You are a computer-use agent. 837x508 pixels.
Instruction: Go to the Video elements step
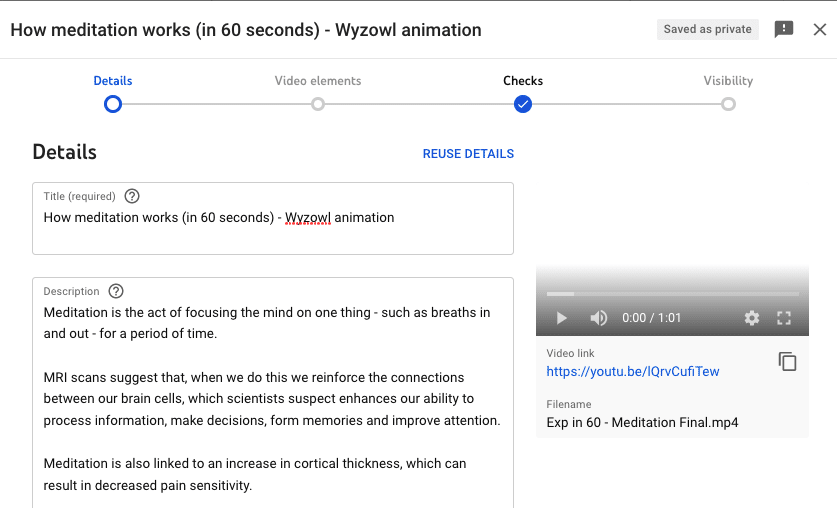318,81
